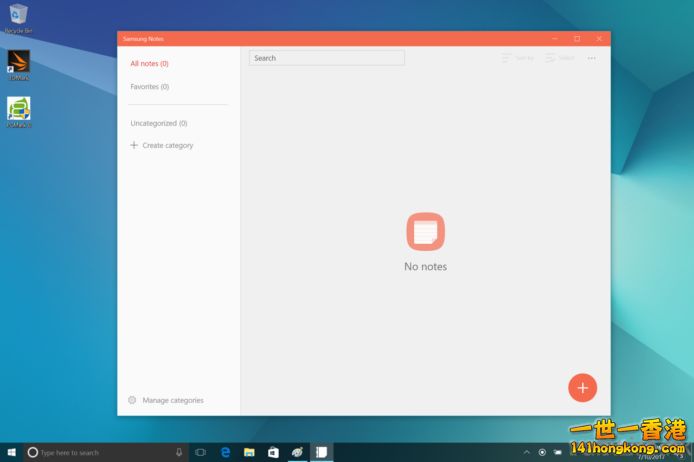Open the PCMark desktop shortcut
Screen dimensions: 694x462
19,112
